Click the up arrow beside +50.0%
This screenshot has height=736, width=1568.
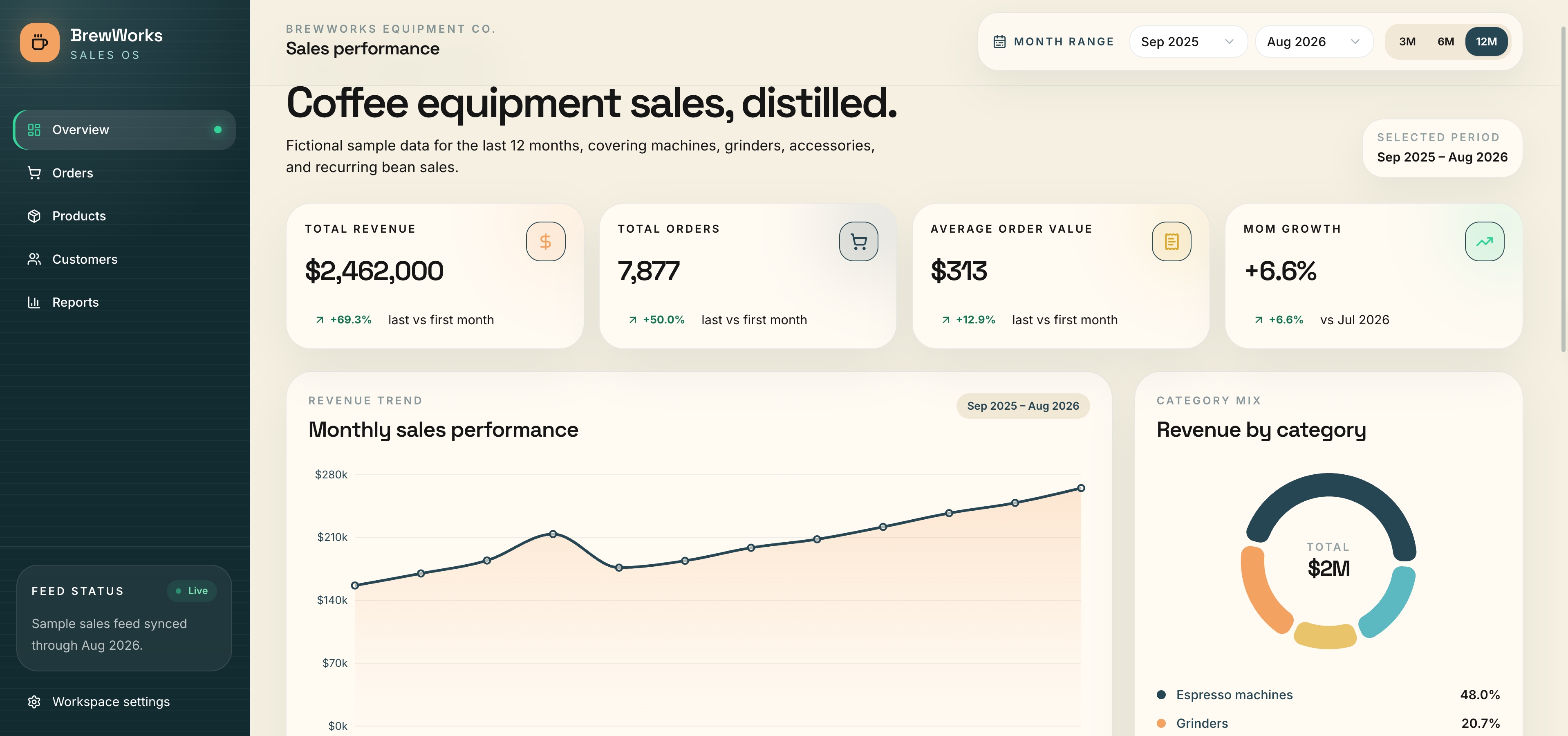pos(632,320)
